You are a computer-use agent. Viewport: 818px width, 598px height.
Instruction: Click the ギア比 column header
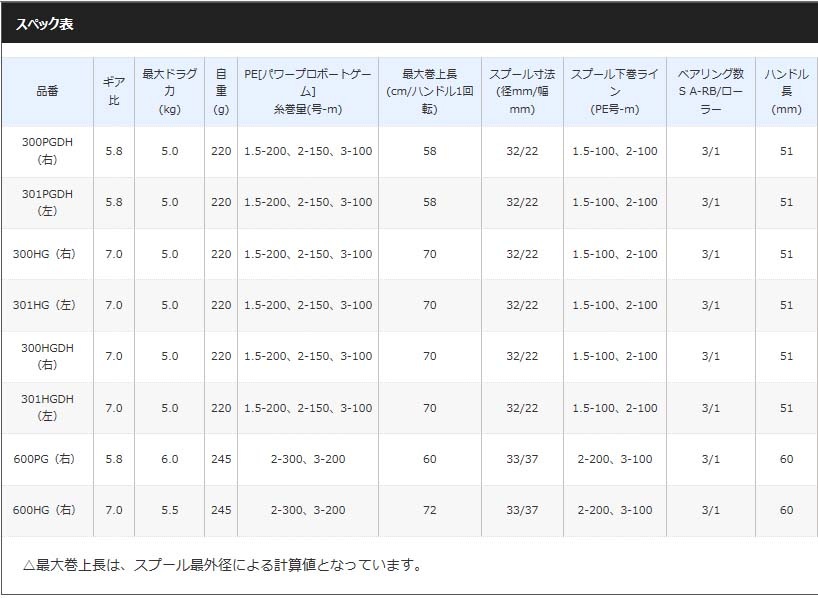pos(114,91)
